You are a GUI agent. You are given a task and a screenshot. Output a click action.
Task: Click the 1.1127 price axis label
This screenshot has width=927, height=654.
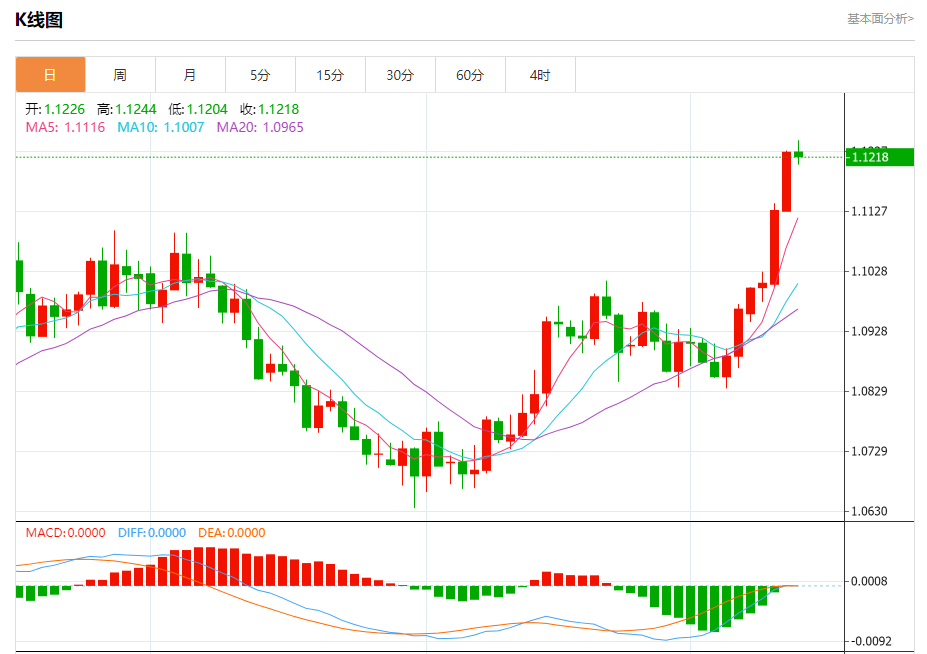pos(869,211)
